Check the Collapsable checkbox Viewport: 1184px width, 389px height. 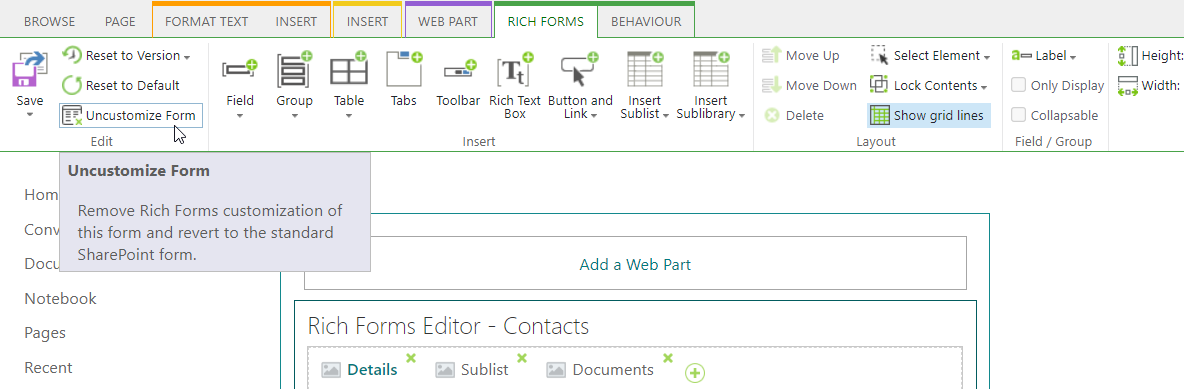(x=1019, y=116)
